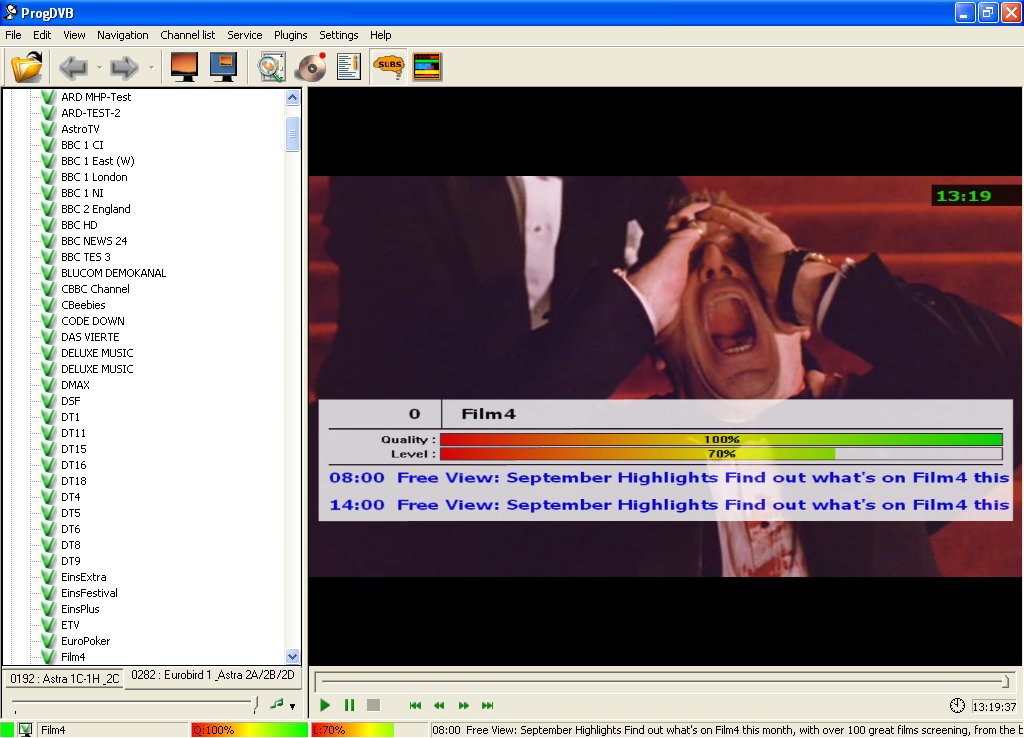The image size is (1024, 738).
Task: Click the Pause button
Action: 349,705
